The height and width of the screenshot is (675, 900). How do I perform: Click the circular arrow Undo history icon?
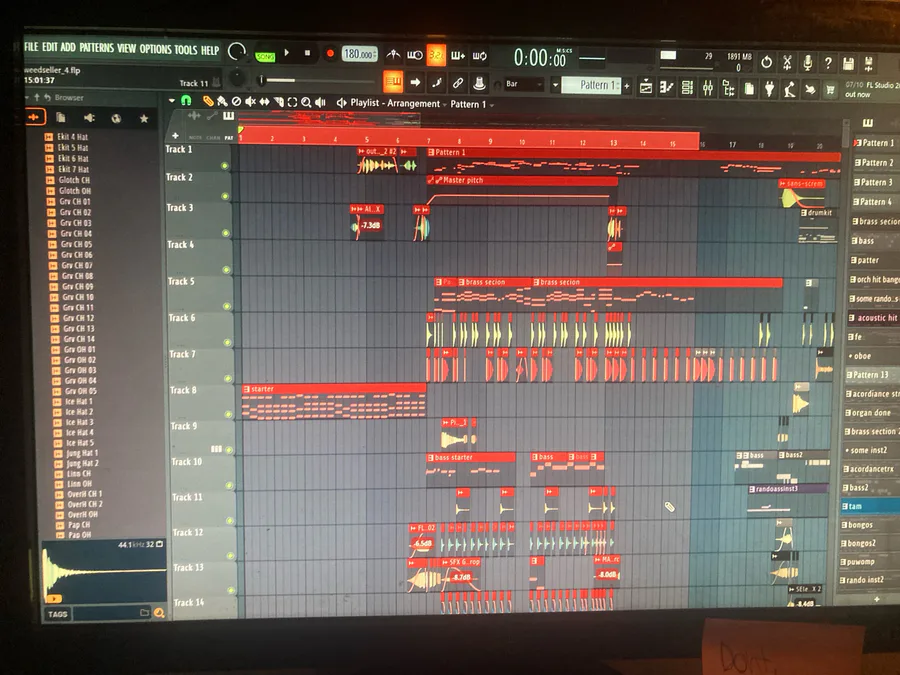pos(766,62)
